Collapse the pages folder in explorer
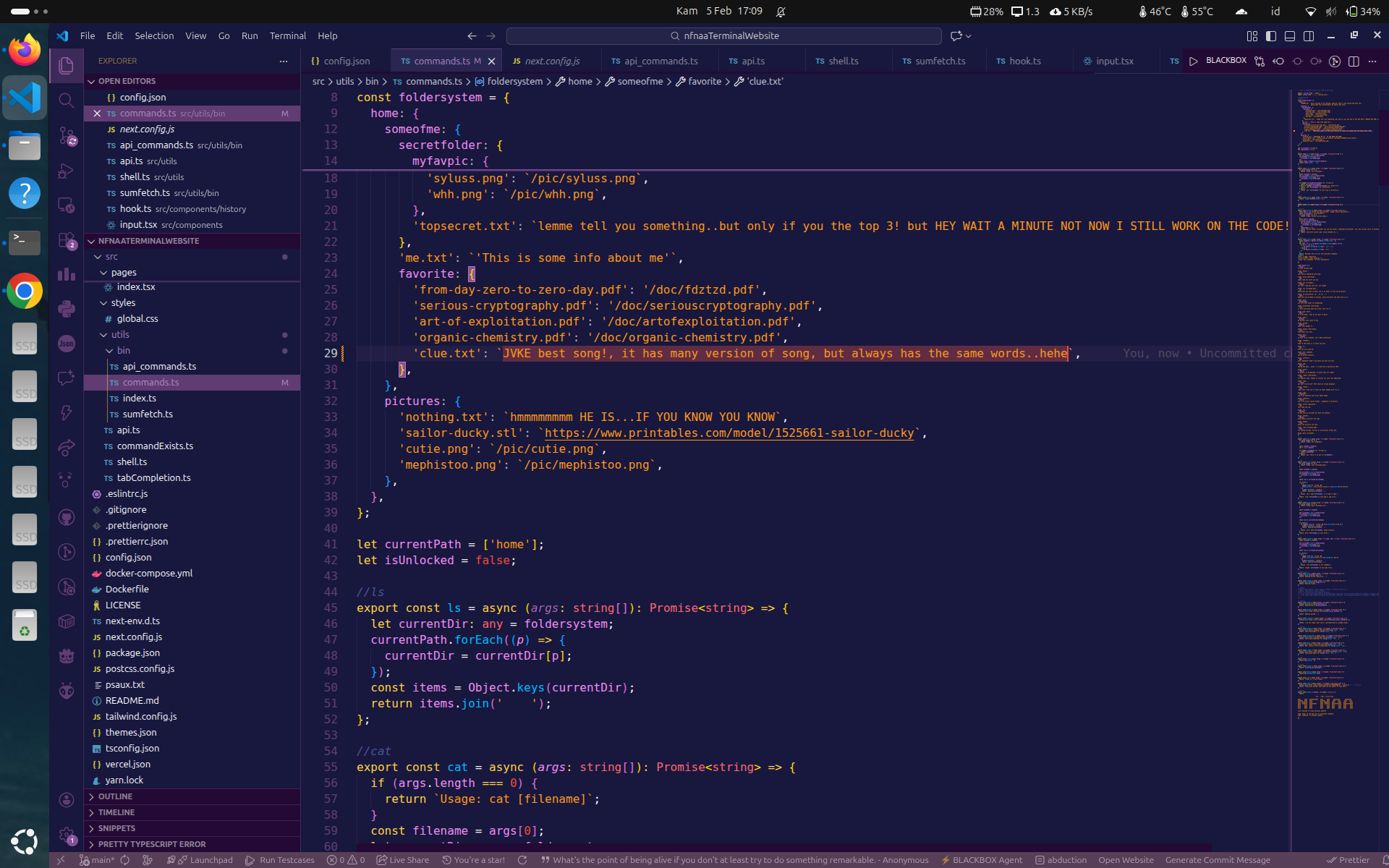 click(123, 273)
